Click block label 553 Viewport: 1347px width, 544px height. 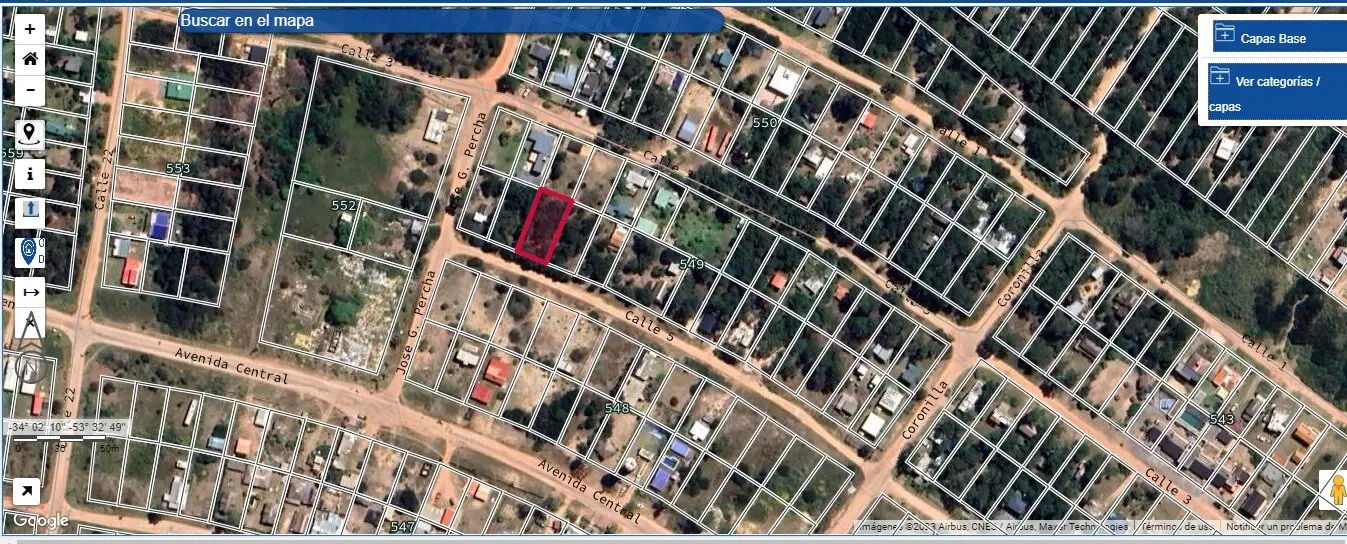(178, 169)
